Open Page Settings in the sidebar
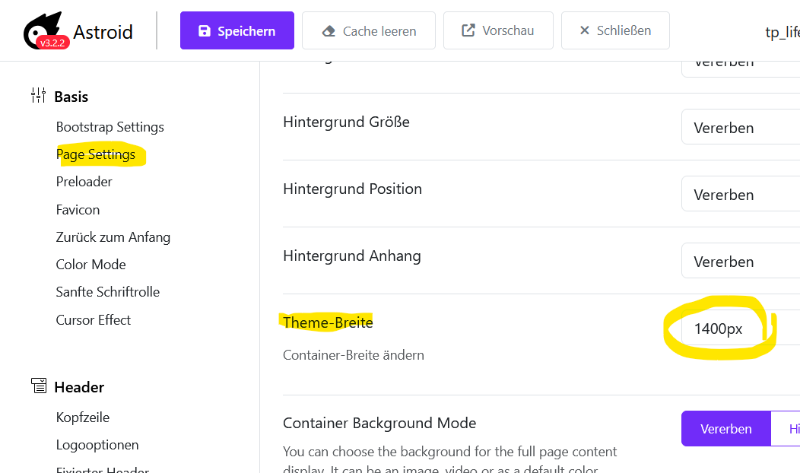 (x=96, y=154)
